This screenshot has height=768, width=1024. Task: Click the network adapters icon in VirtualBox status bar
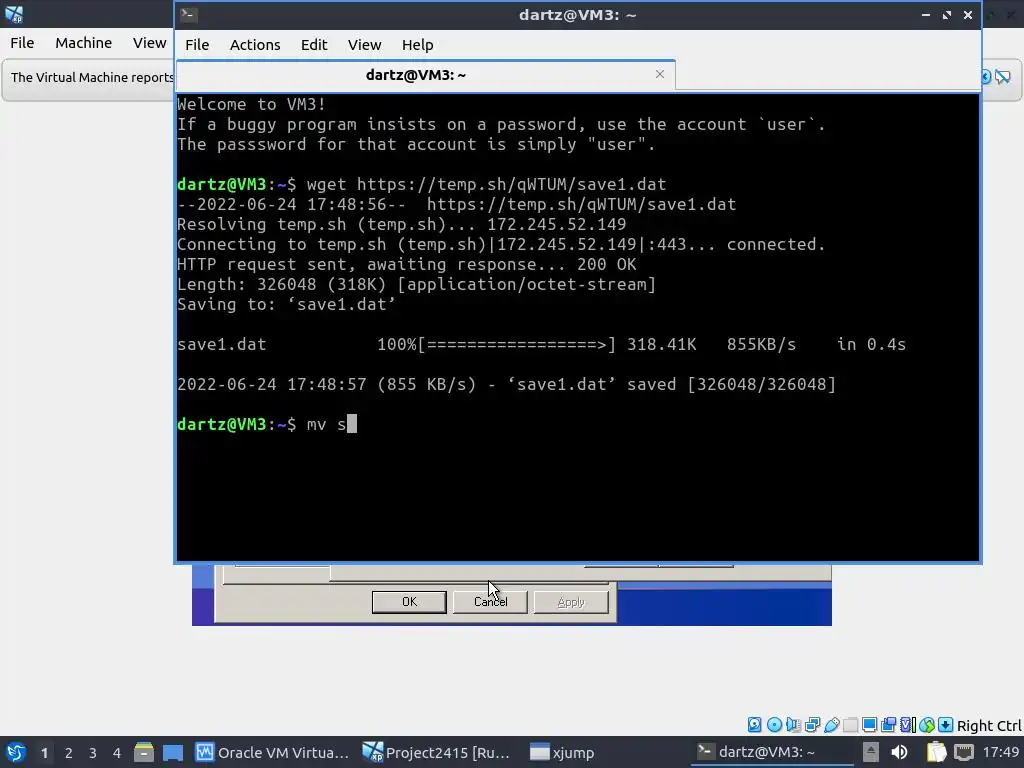coord(812,724)
